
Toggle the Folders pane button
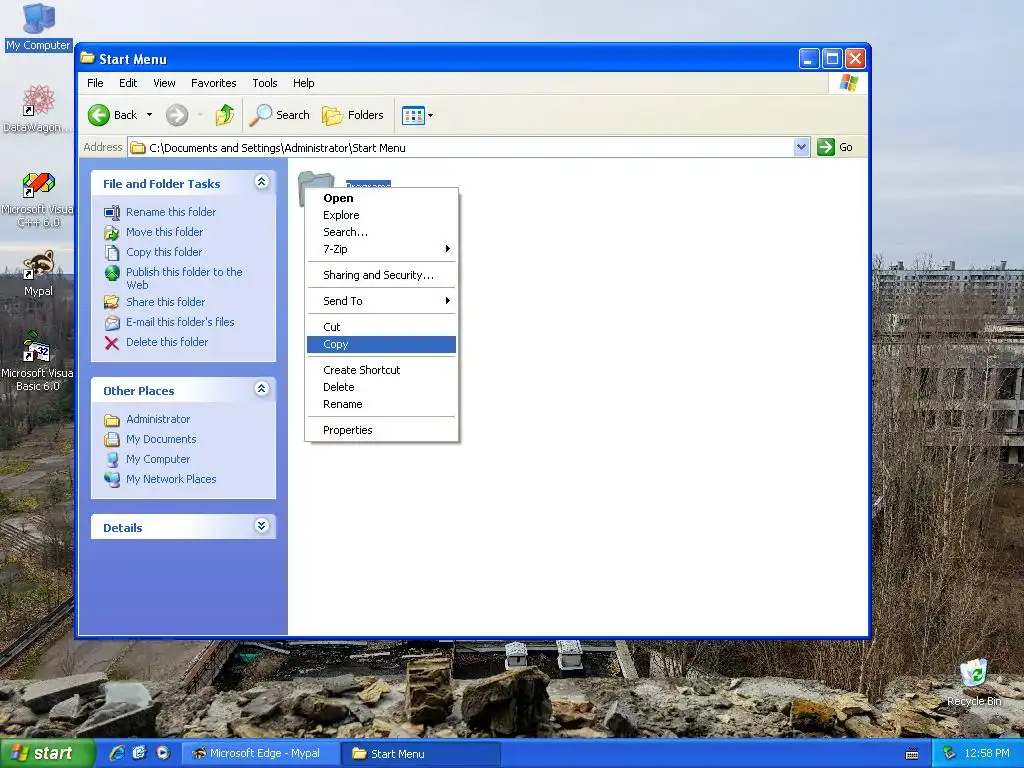[353, 115]
